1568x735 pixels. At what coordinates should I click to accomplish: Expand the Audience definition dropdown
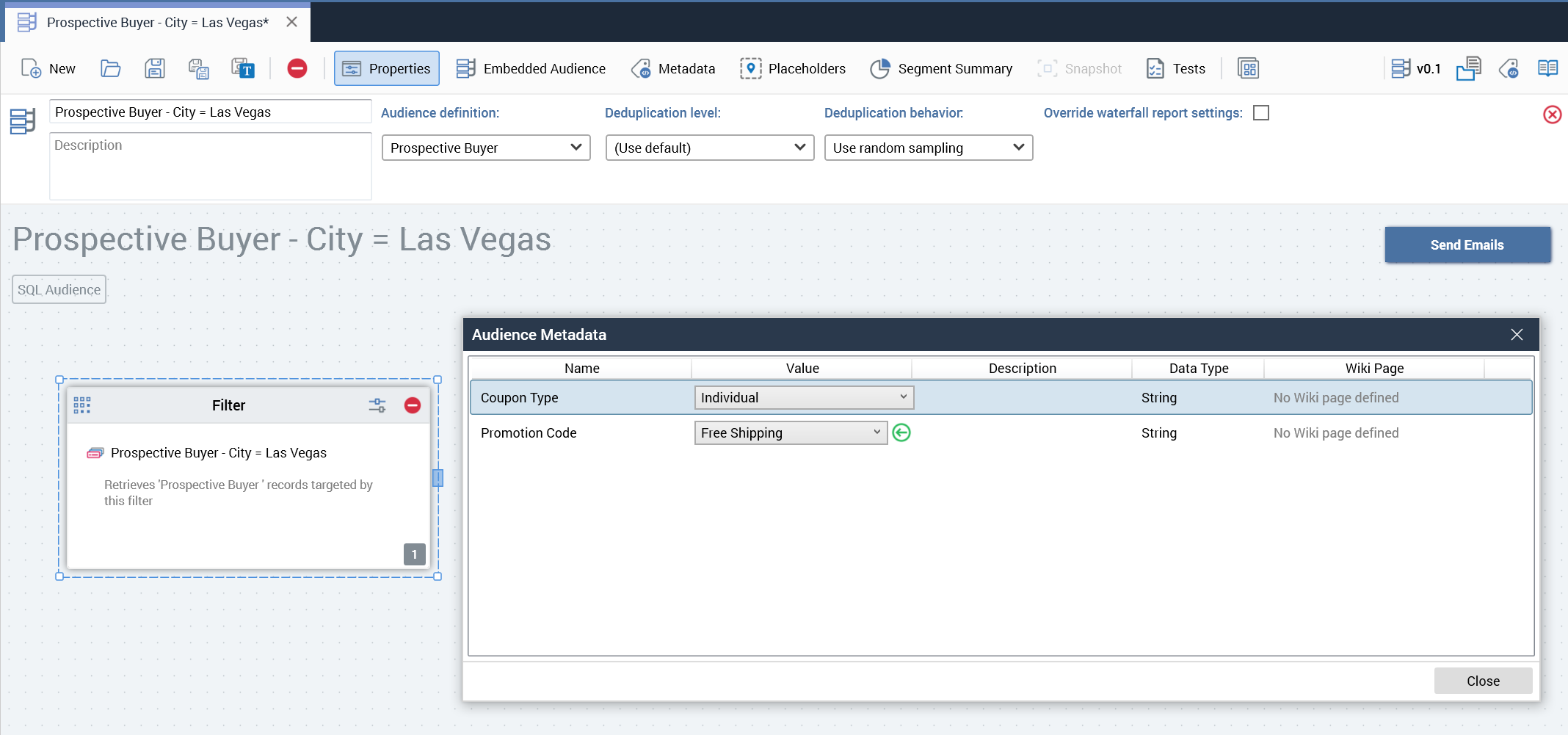(x=486, y=148)
